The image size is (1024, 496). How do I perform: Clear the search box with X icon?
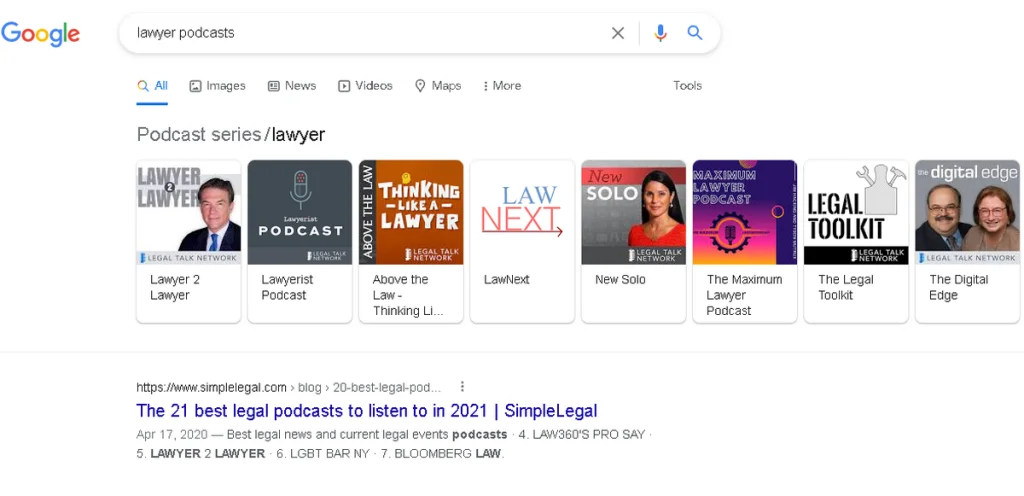(x=618, y=33)
